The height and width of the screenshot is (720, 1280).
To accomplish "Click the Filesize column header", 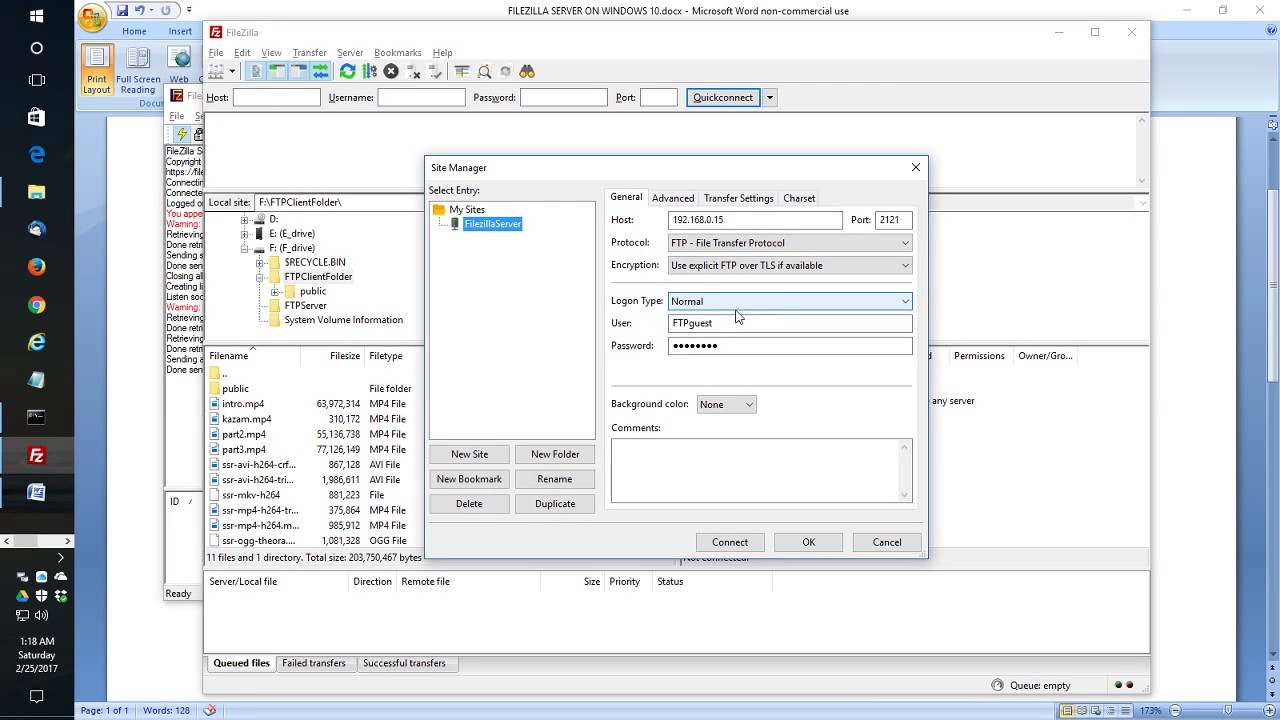I will [x=345, y=356].
